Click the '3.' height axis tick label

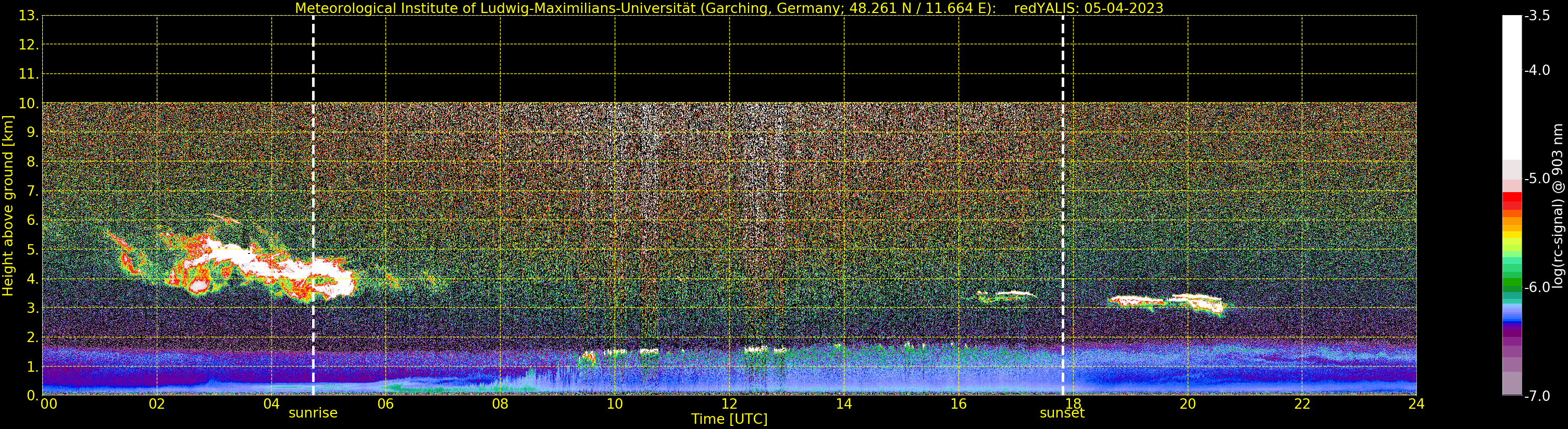coord(32,308)
